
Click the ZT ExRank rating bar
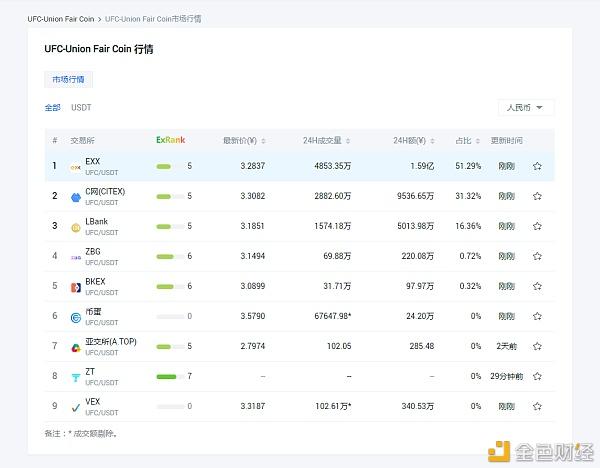point(171,377)
